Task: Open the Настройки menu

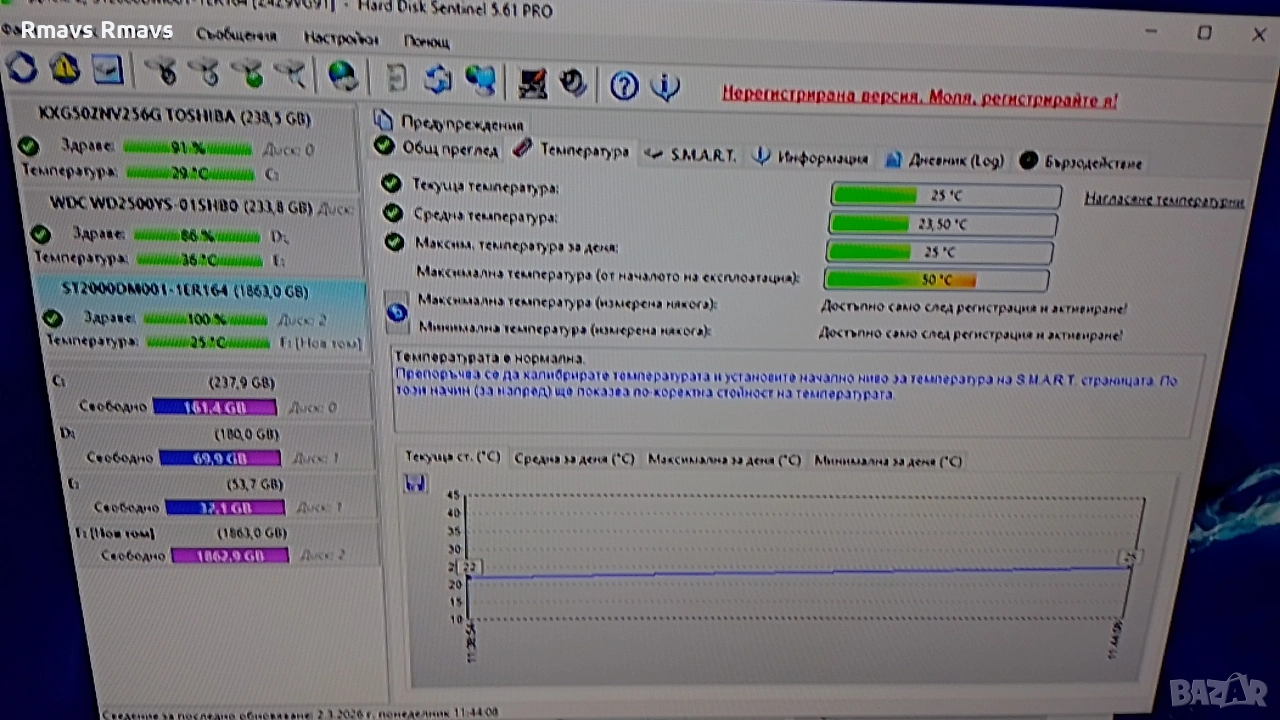Action: [x=340, y=39]
